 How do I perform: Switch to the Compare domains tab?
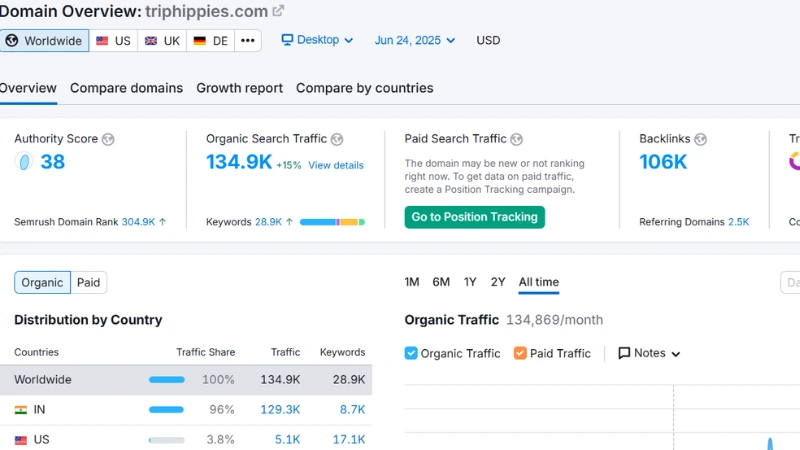pyautogui.click(x=127, y=88)
